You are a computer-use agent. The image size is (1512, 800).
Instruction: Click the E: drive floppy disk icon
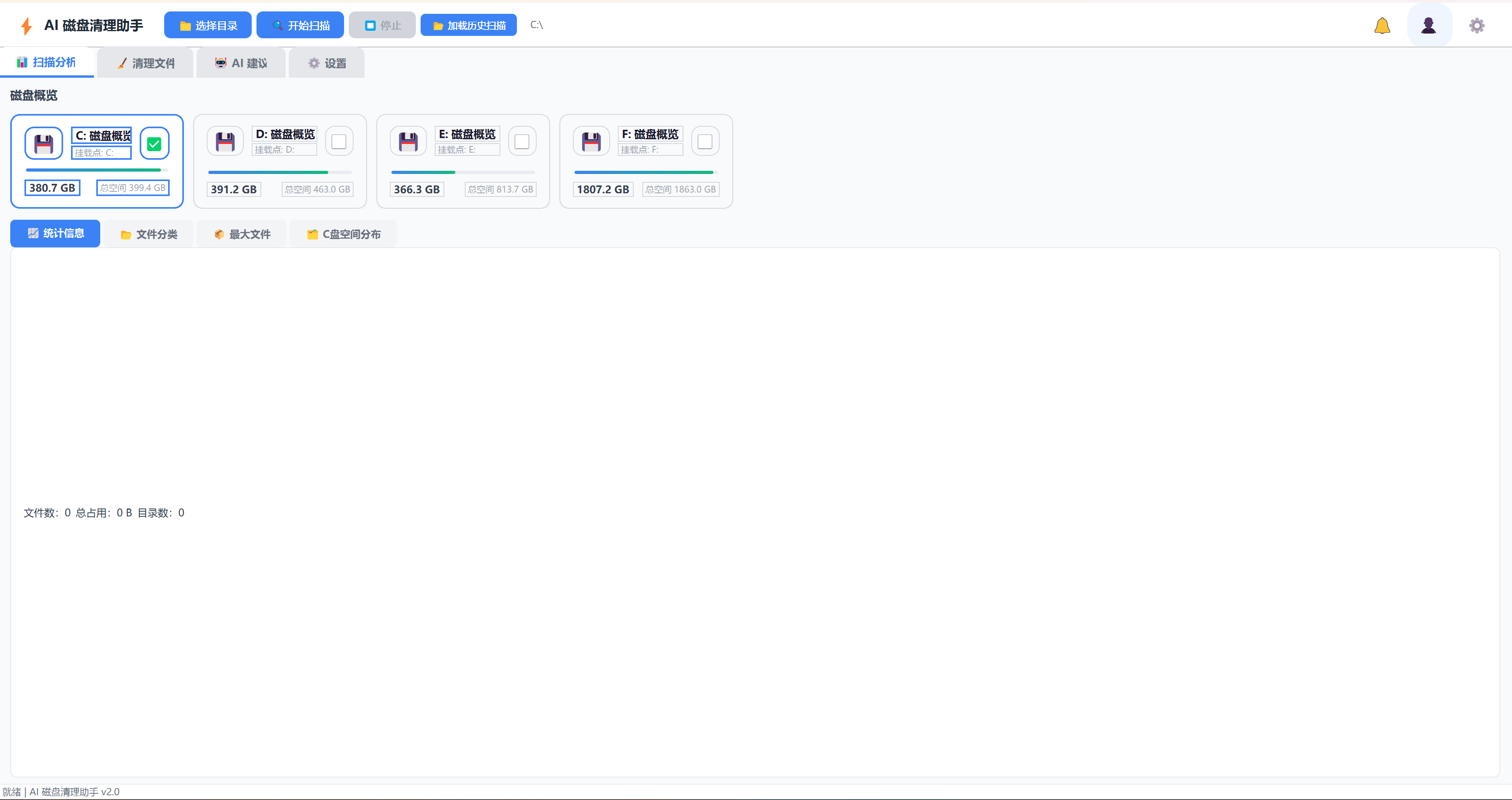pyautogui.click(x=408, y=142)
